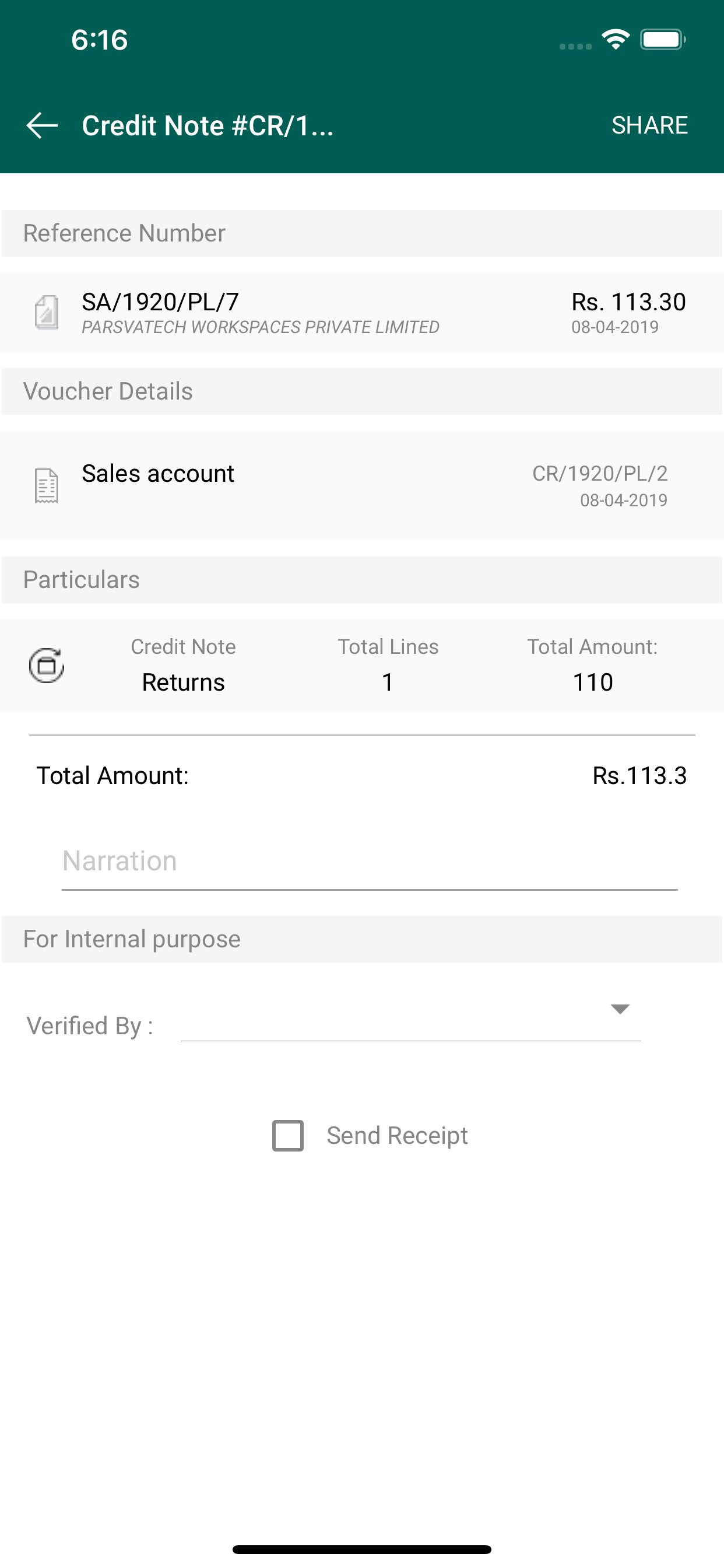This screenshot has height=1568, width=724.
Task: Expand the Verified By dropdown arrow
Action: (x=619, y=1009)
